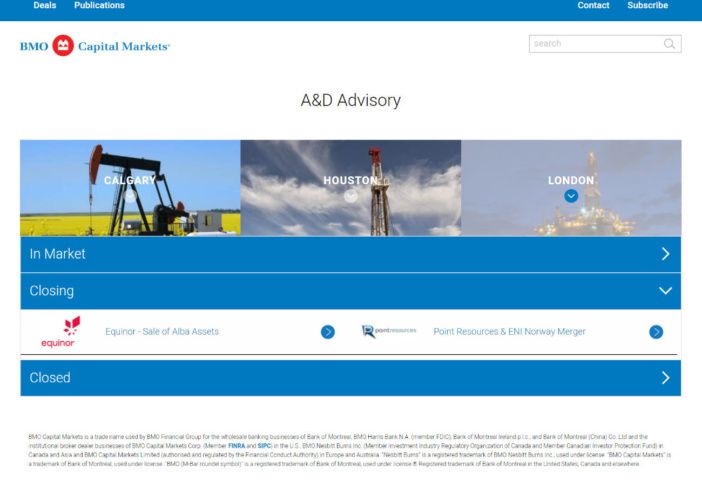Click the BMO roundel logo icon
The image size is (702, 486).
pos(63,46)
